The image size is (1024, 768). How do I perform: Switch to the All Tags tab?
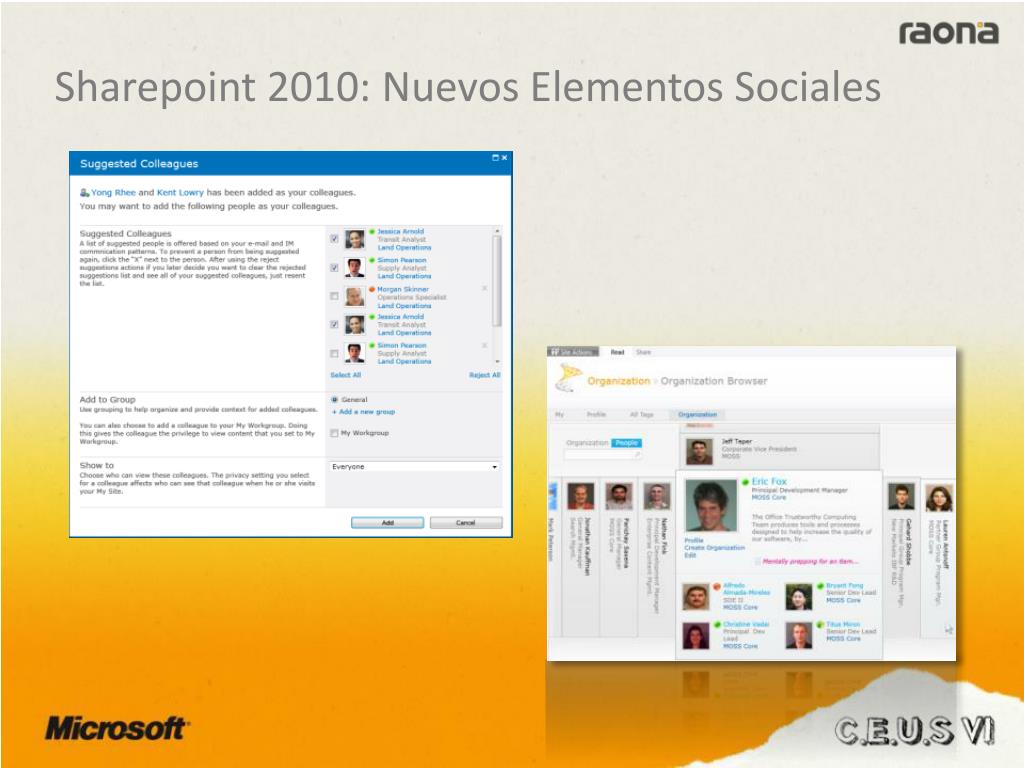(x=641, y=415)
